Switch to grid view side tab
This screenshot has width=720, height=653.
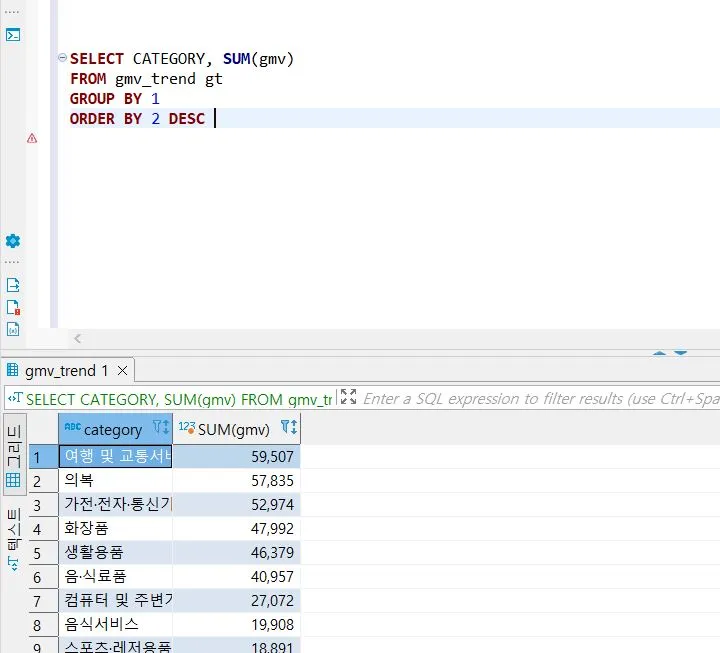click(14, 456)
